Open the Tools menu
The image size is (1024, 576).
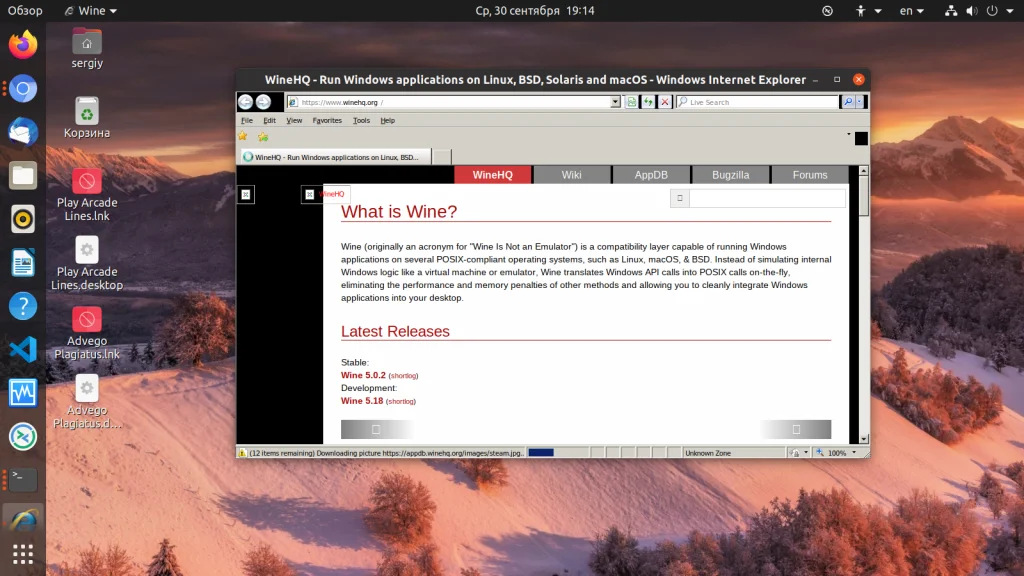click(x=361, y=120)
